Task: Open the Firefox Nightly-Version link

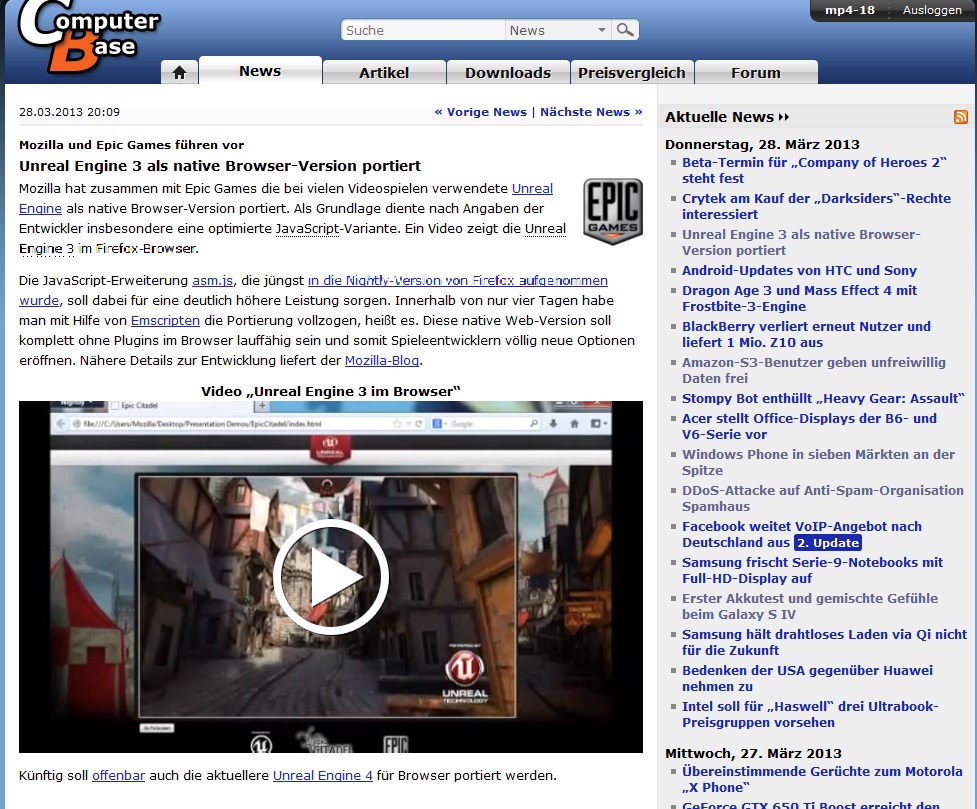Action: point(458,280)
